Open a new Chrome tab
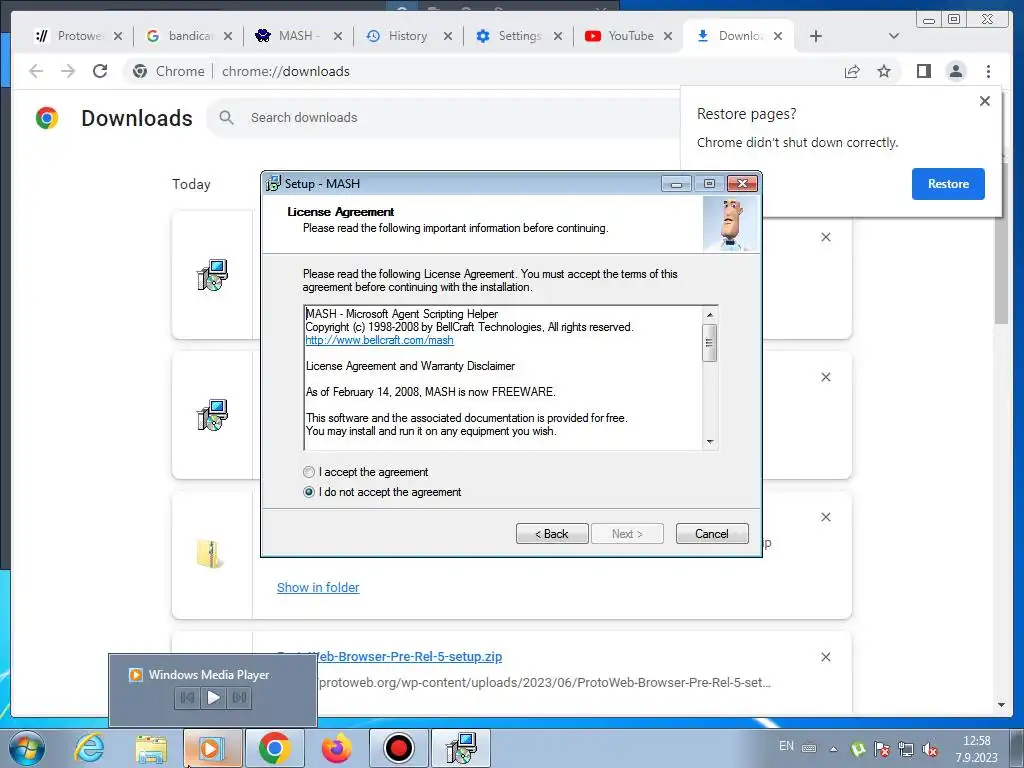This screenshot has width=1024, height=768. click(x=816, y=37)
